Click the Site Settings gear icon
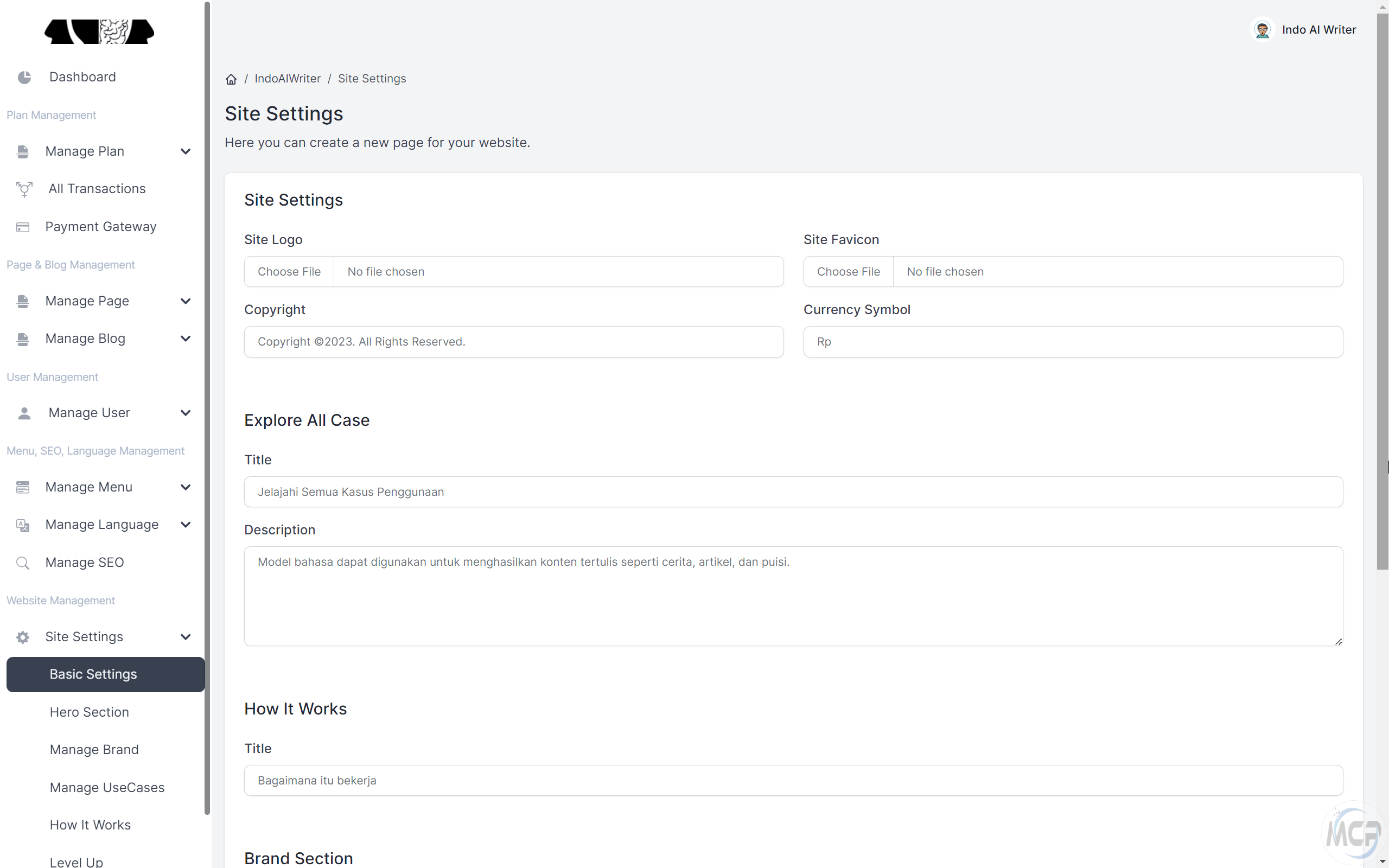1389x868 pixels. (23, 637)
